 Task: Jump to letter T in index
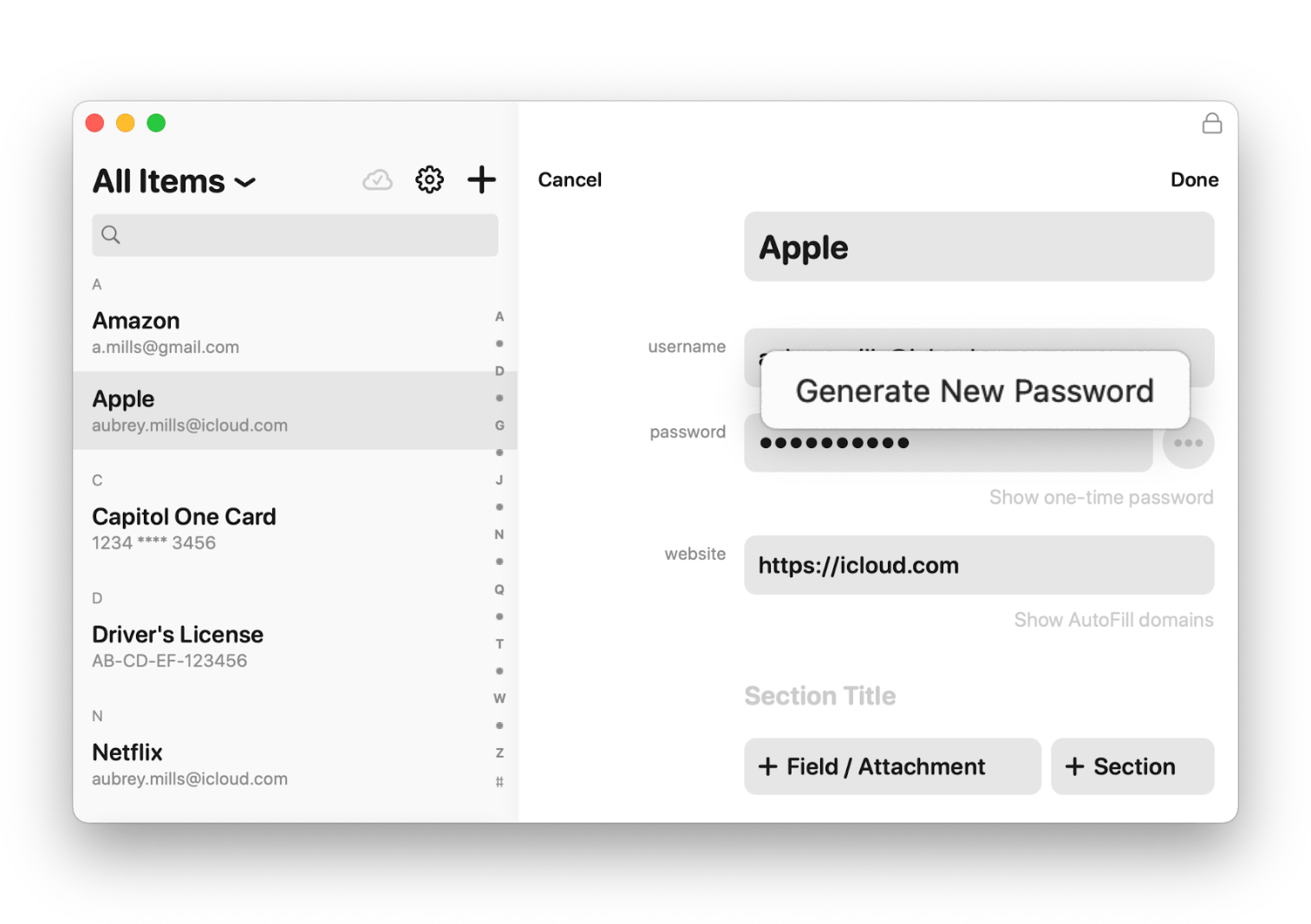point(499,644)
